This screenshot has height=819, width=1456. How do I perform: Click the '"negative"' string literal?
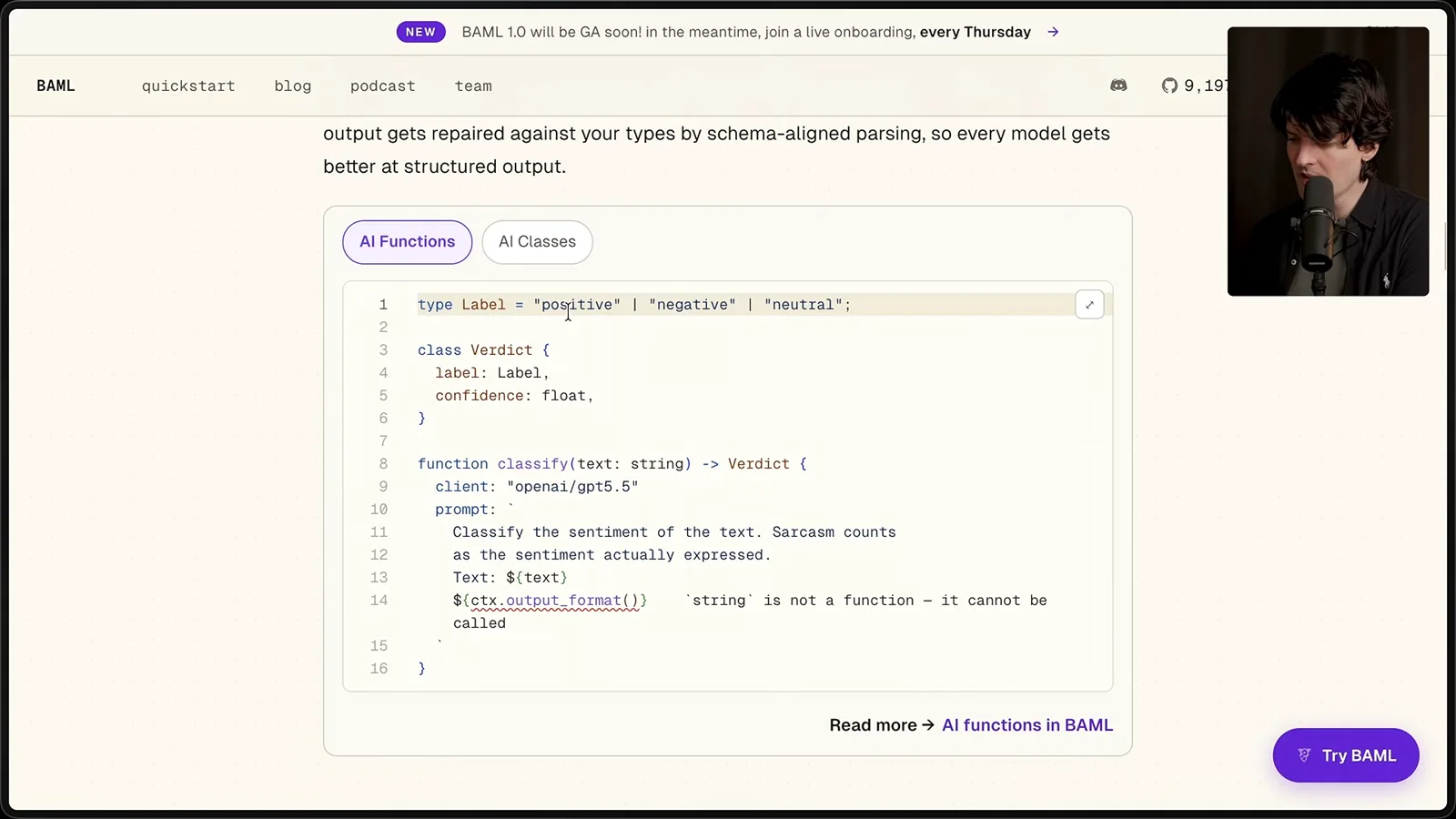tap(693, 305)
